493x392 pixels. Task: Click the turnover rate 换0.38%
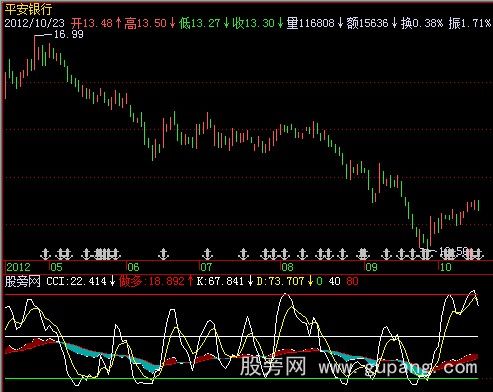(x=422, y=23)
